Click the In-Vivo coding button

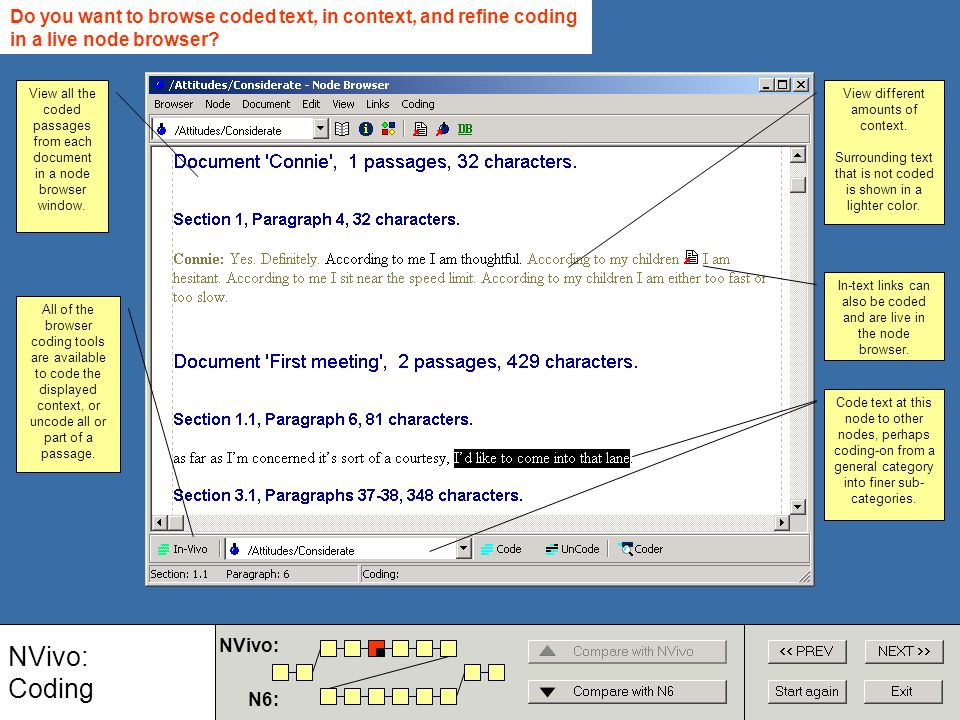pyautogui.click(x=183, y=549)
